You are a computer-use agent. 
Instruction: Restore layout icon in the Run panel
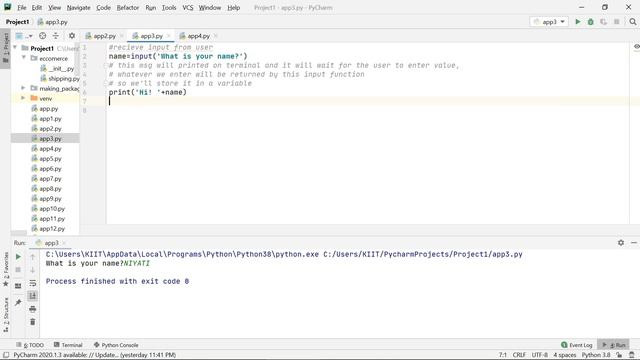click(18, 286)
